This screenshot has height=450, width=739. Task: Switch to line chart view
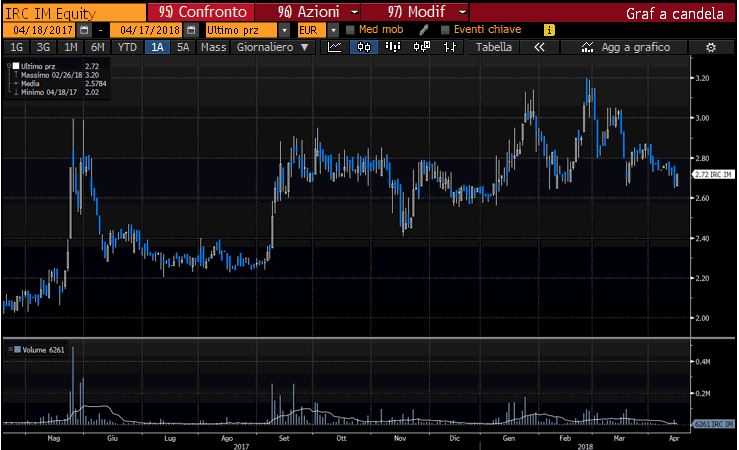click(x=335, y=47)
